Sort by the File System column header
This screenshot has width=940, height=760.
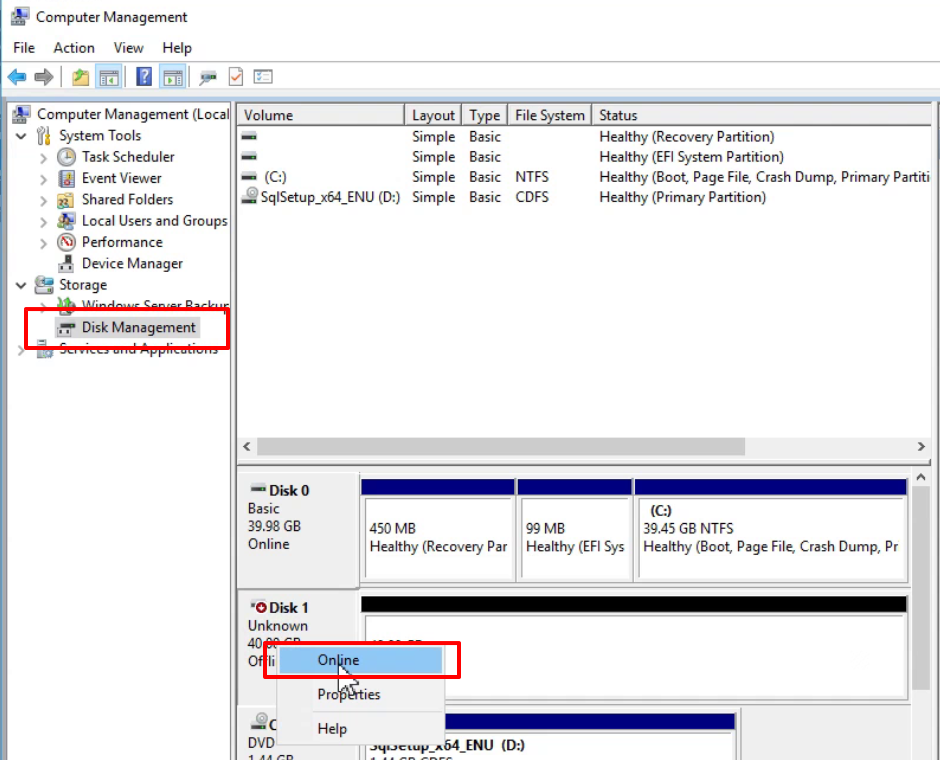tap(550, 115)
